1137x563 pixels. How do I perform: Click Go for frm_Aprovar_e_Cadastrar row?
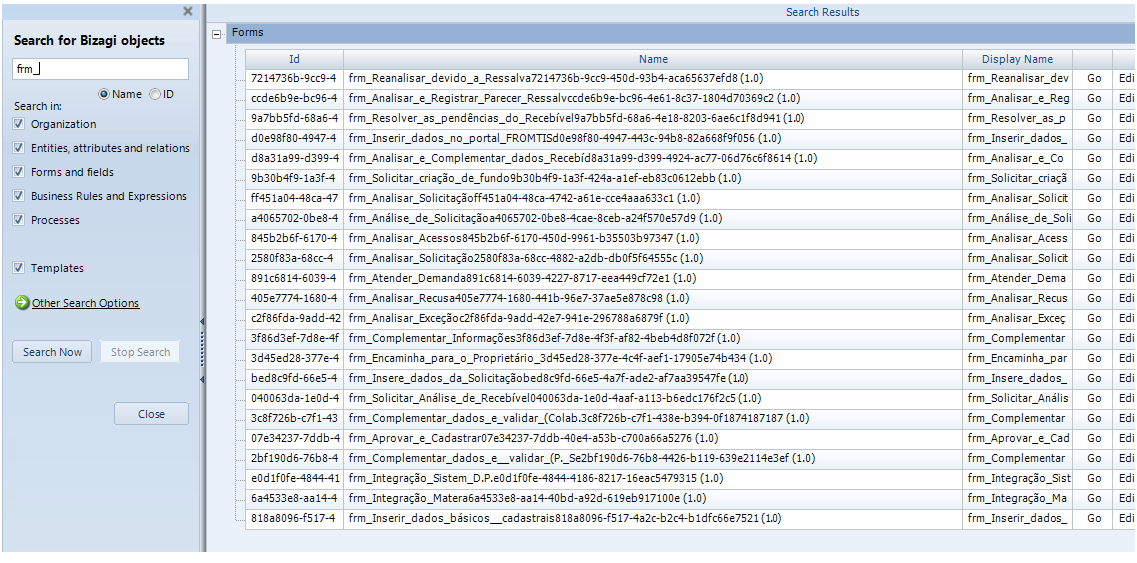[x=1093, y=438]
